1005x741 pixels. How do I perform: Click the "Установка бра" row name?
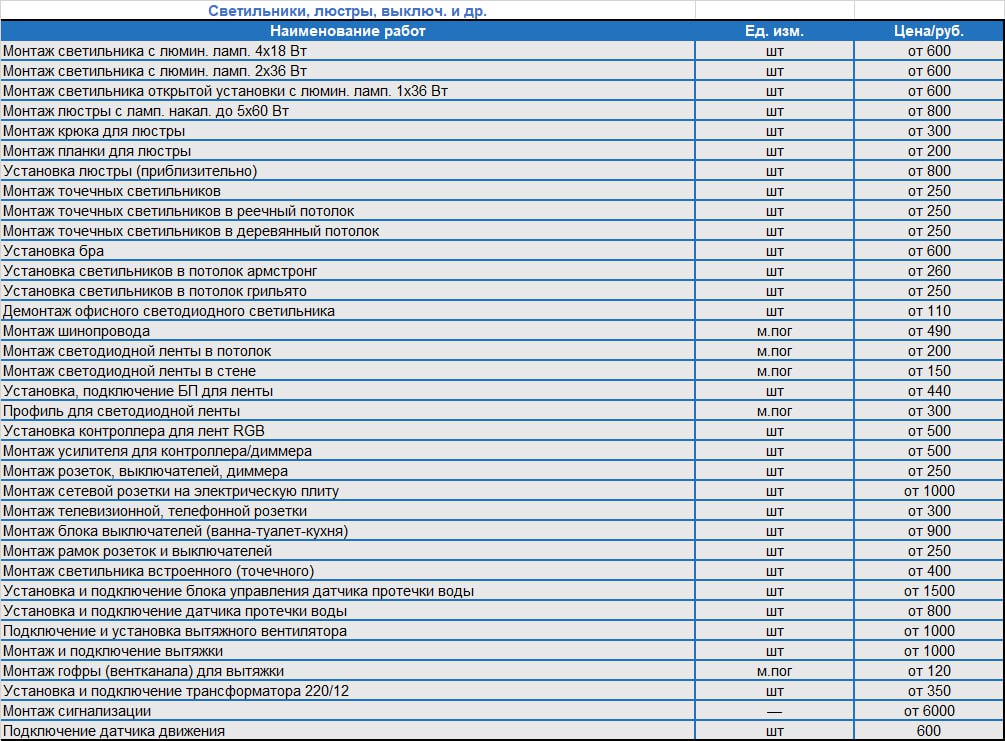(54, 251)
